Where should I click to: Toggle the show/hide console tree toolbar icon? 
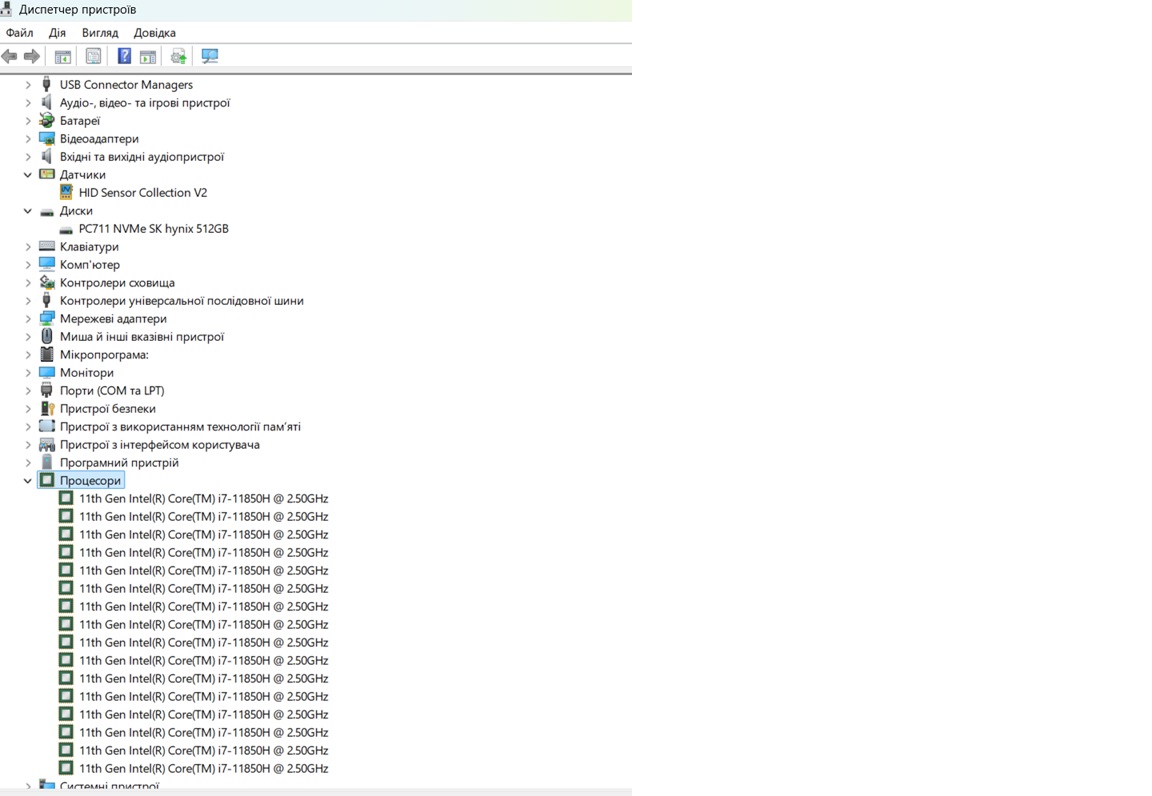(x=63, y=56)
